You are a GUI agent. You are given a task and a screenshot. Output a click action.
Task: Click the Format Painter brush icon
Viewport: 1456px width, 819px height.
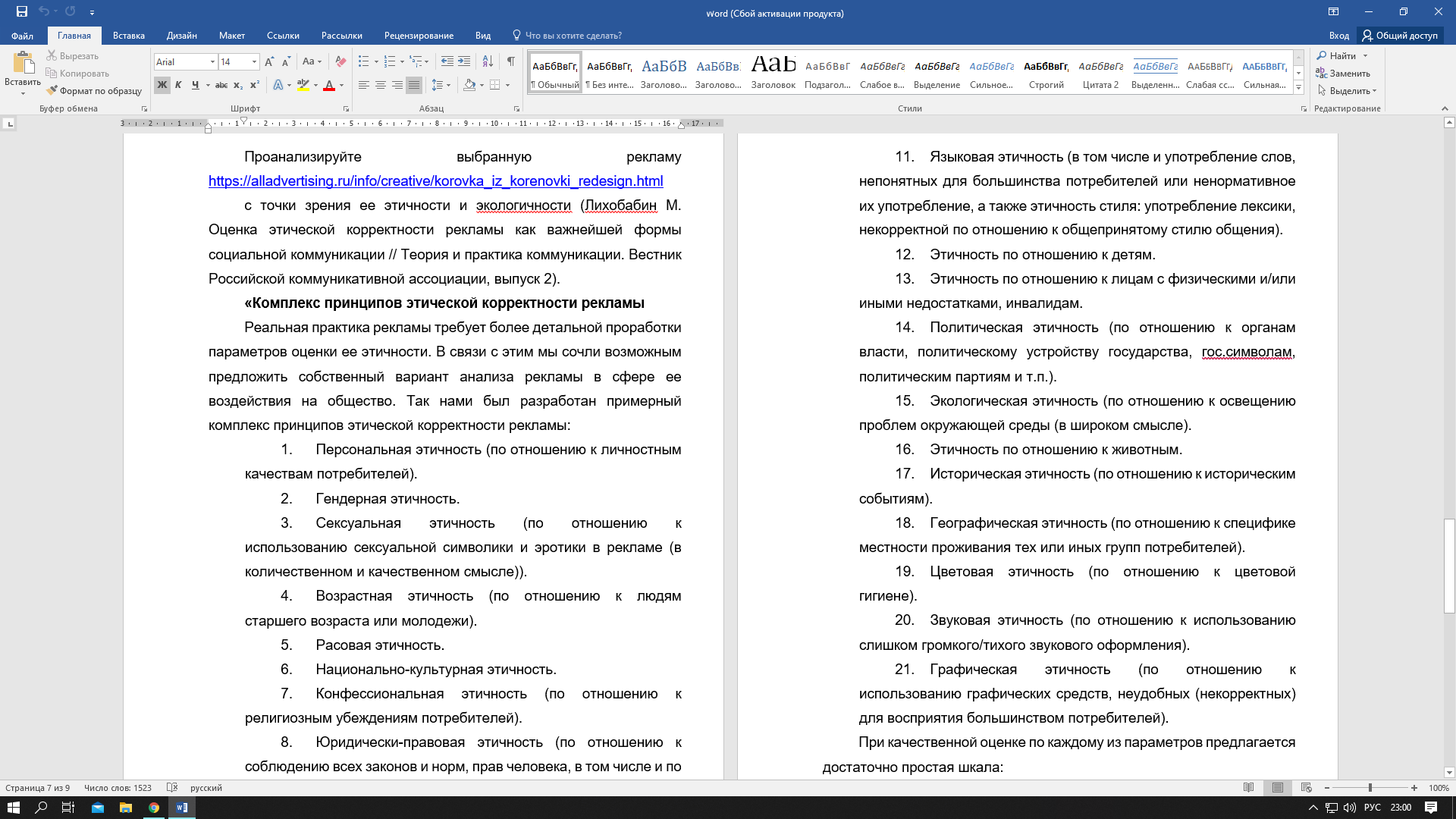(x=52, y=90)
